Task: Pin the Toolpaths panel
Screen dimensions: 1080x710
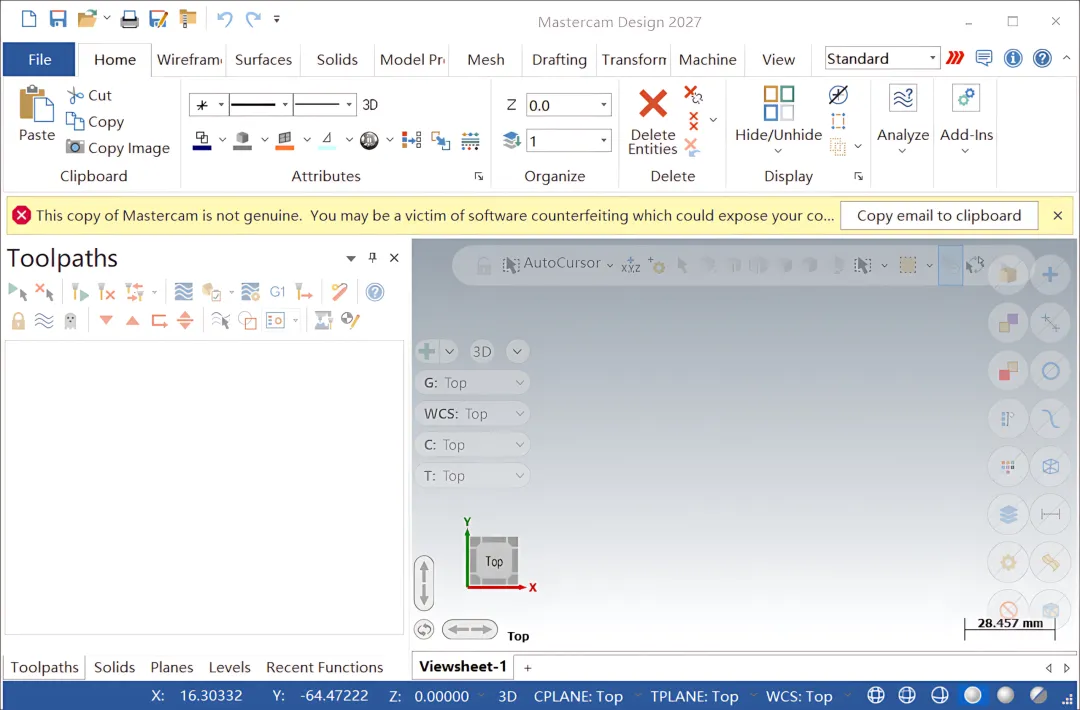Action: click(x=373, y=258)
